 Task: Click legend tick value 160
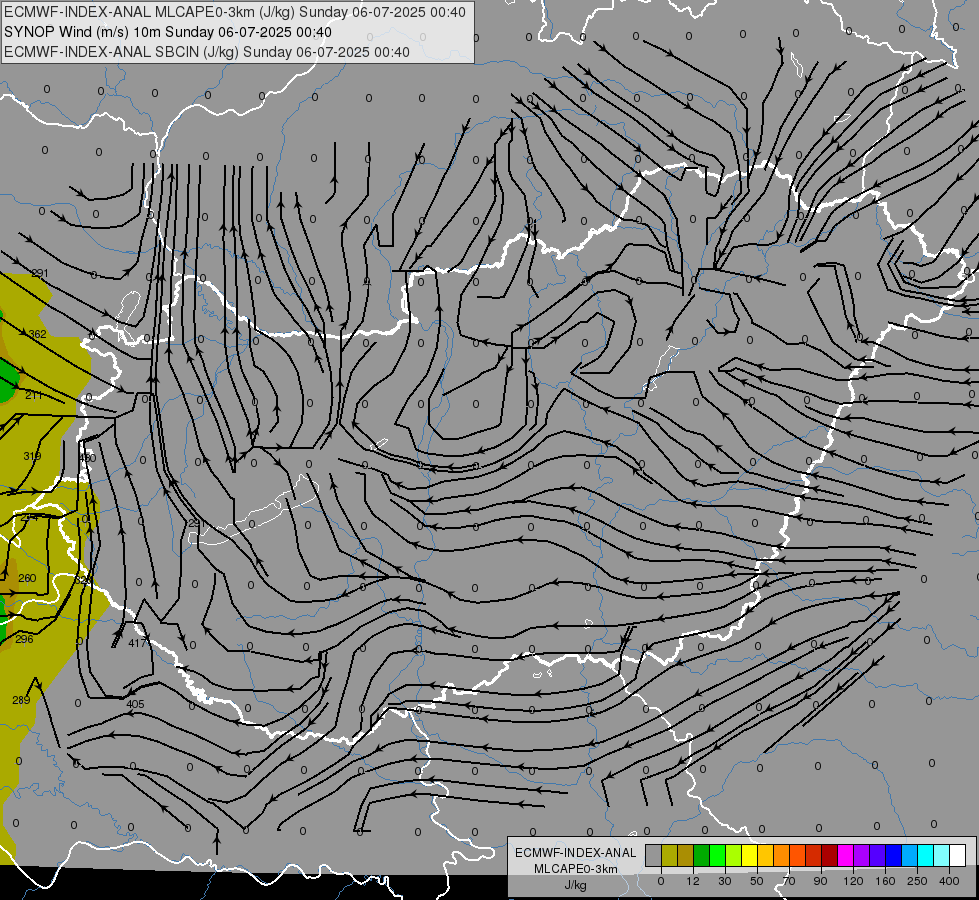pyautogui.click(x=885, y=881)
